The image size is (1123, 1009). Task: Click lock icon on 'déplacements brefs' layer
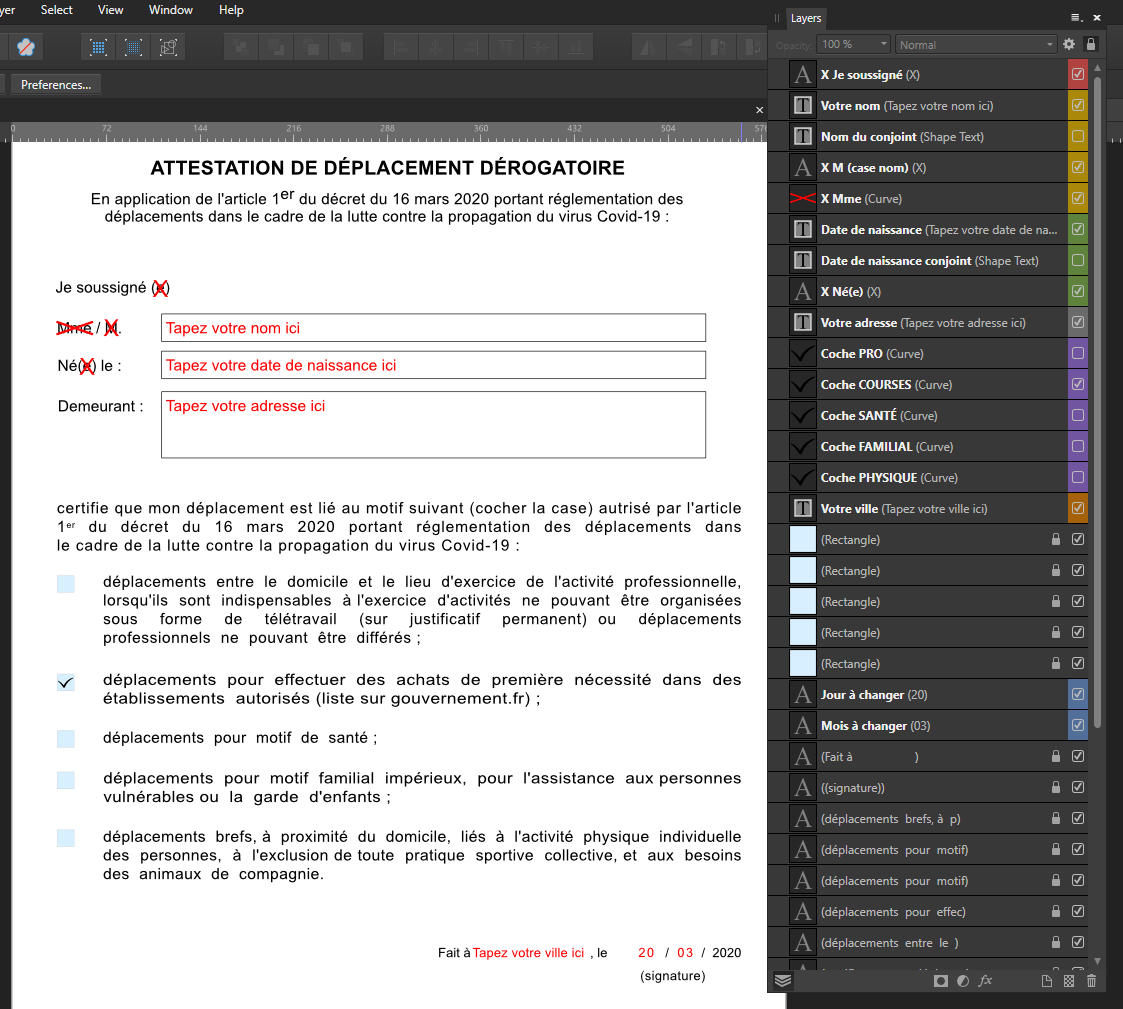point(1056,818)
